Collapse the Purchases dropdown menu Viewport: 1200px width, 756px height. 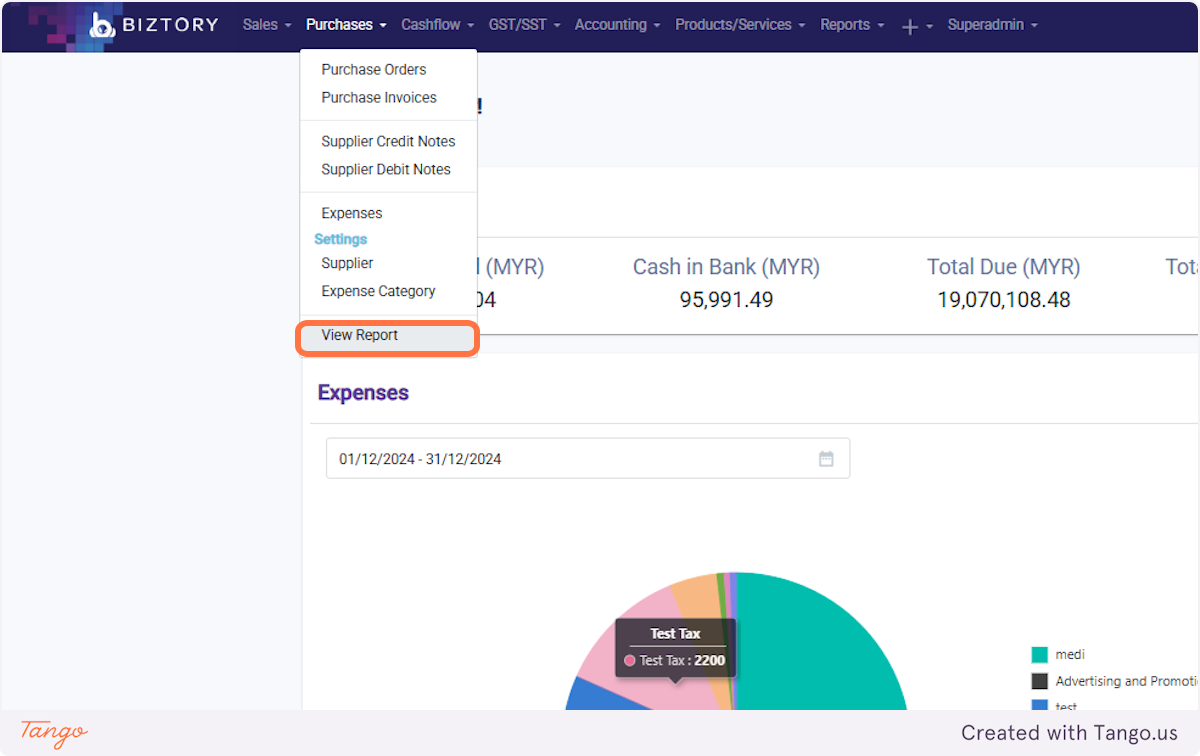tap(346, 25)
